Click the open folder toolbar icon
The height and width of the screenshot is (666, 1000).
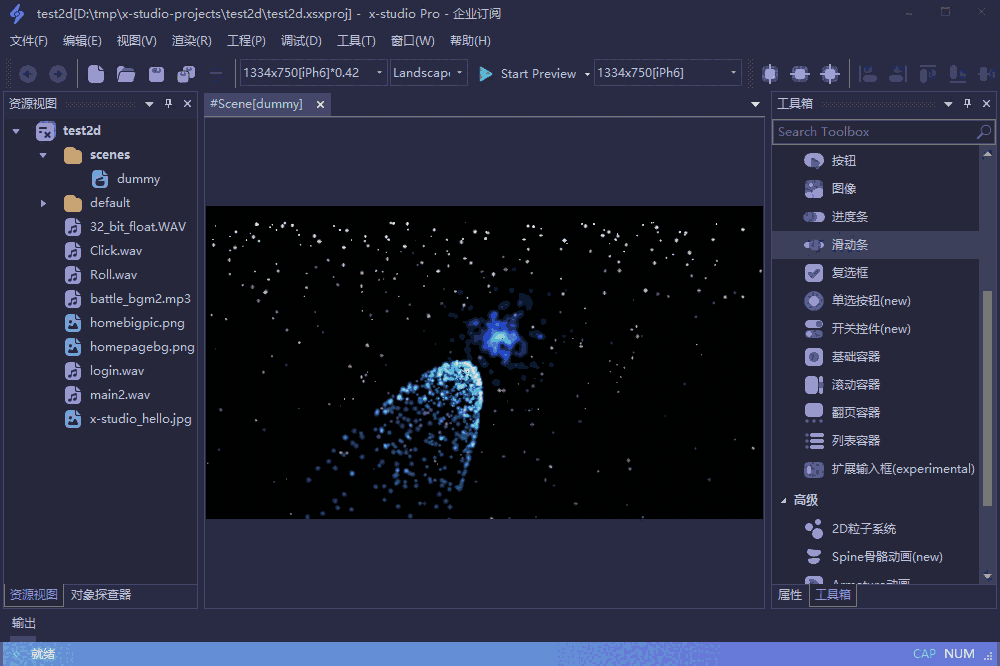[126, 74]
